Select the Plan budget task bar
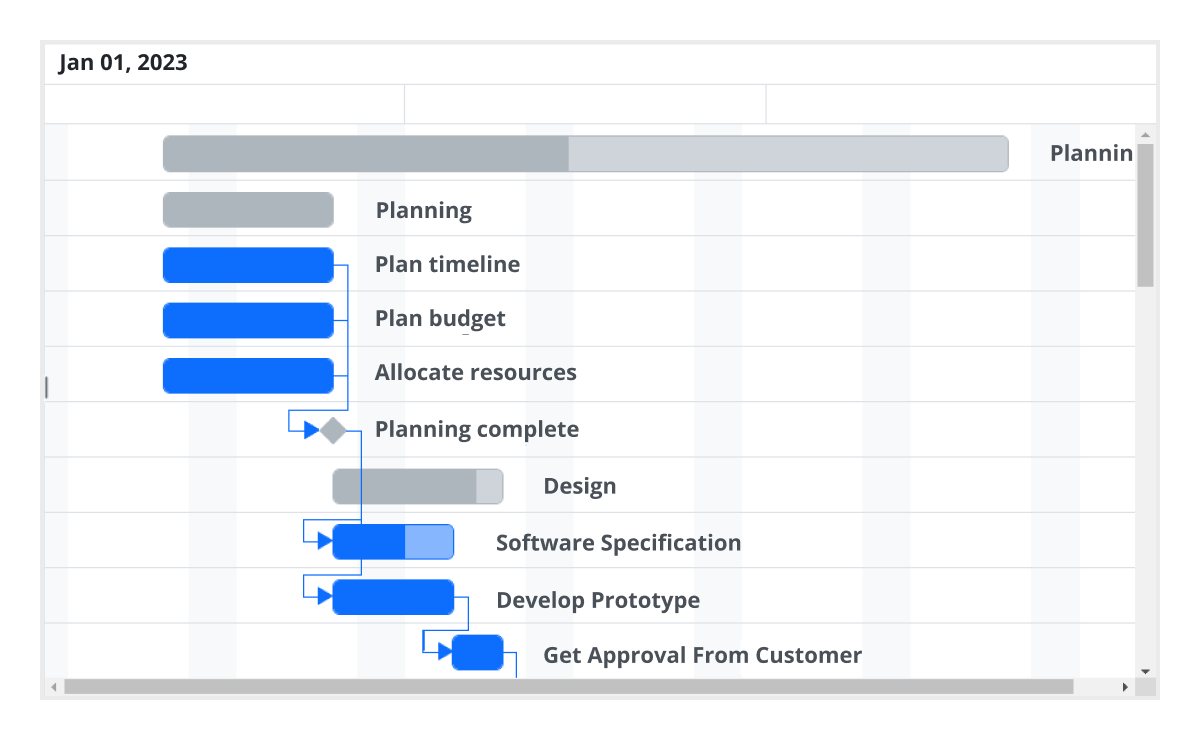Viewport: 1200px width, 740px height. pos(248,319)
